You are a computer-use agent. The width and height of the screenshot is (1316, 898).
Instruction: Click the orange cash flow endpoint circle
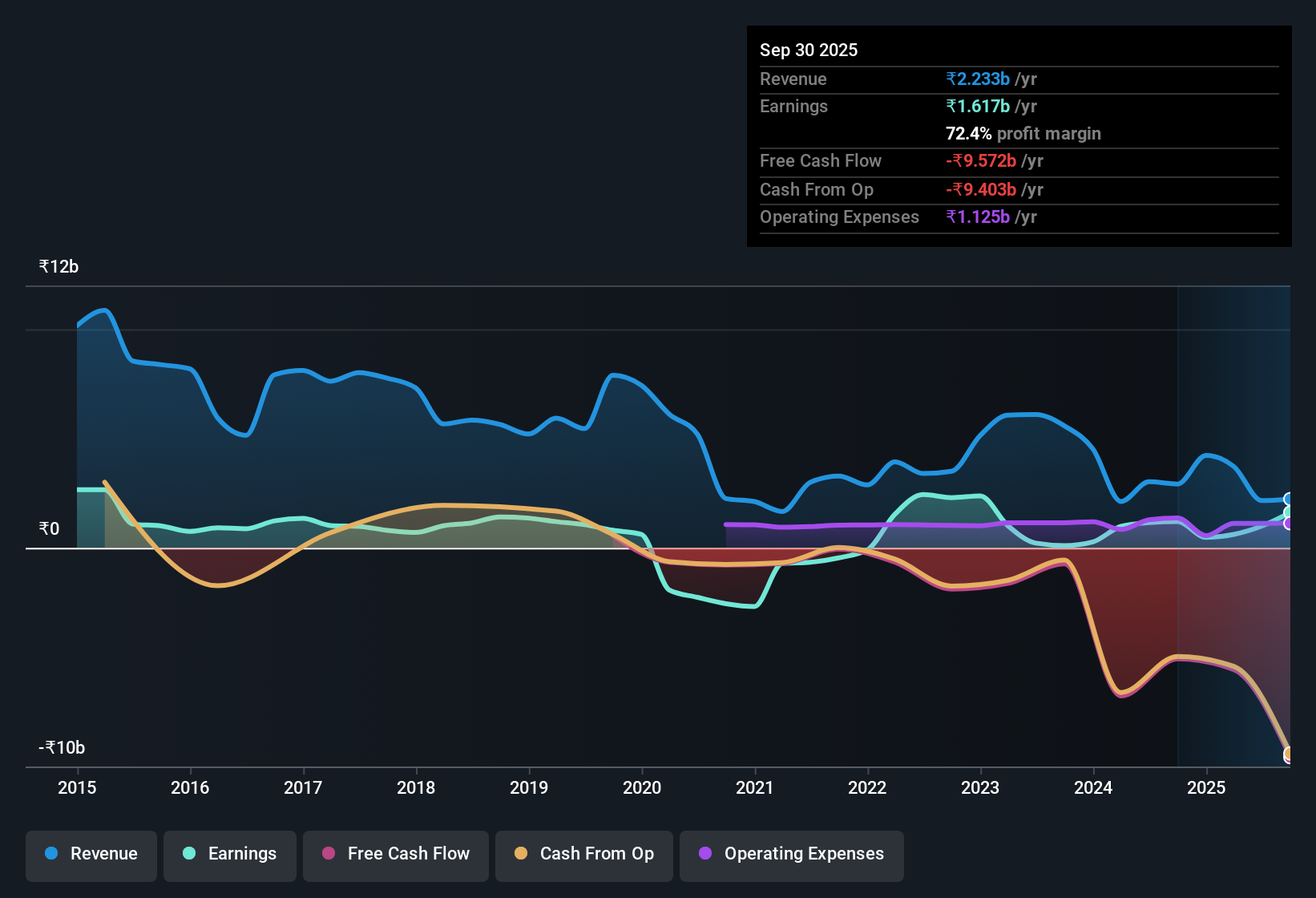[1289, 754]
